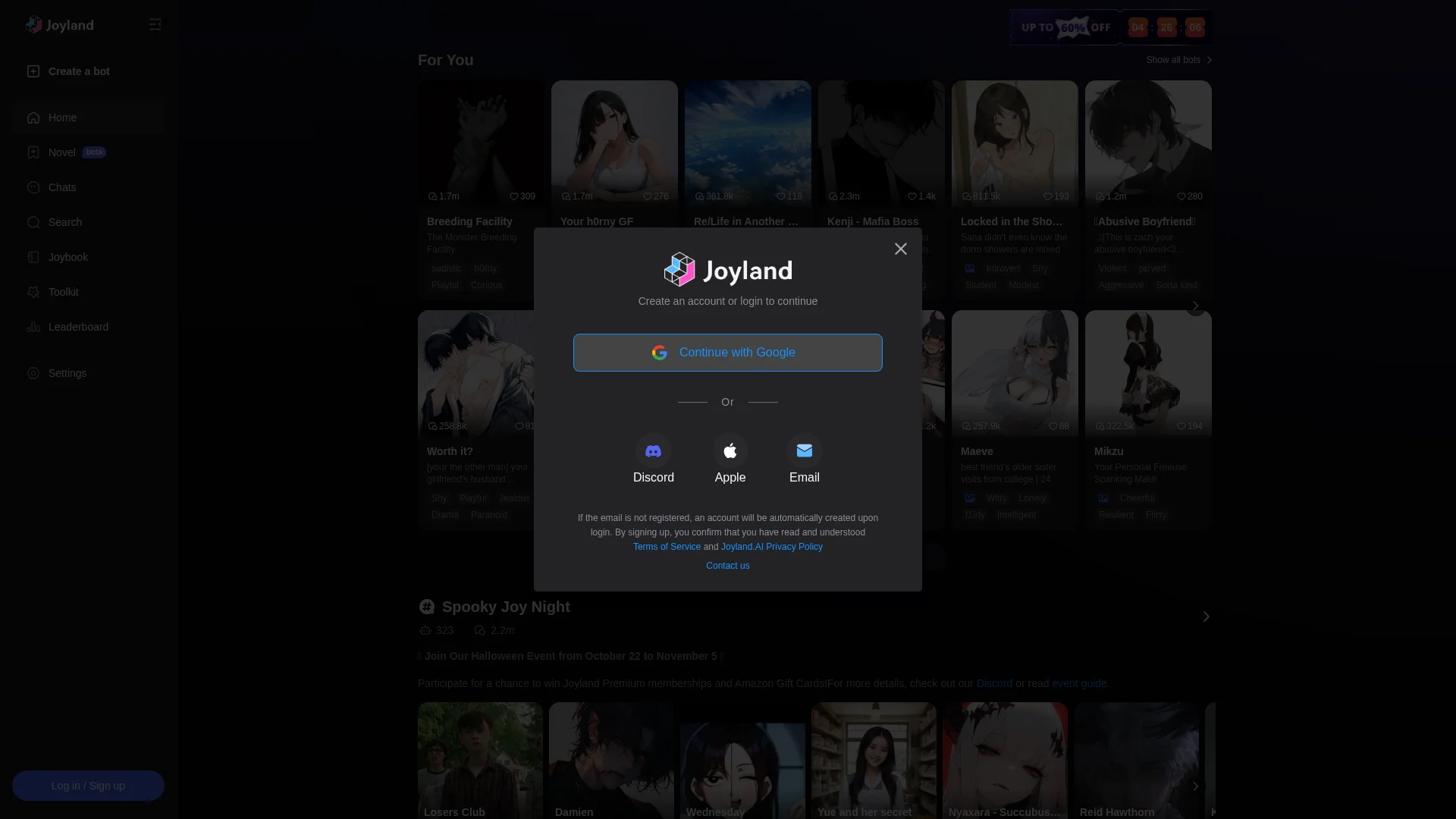Image resolution: width=1456 pixels, height=819 pixels.
Task: Expand Spooky Joy Night section arrow
Action: 1206,617
